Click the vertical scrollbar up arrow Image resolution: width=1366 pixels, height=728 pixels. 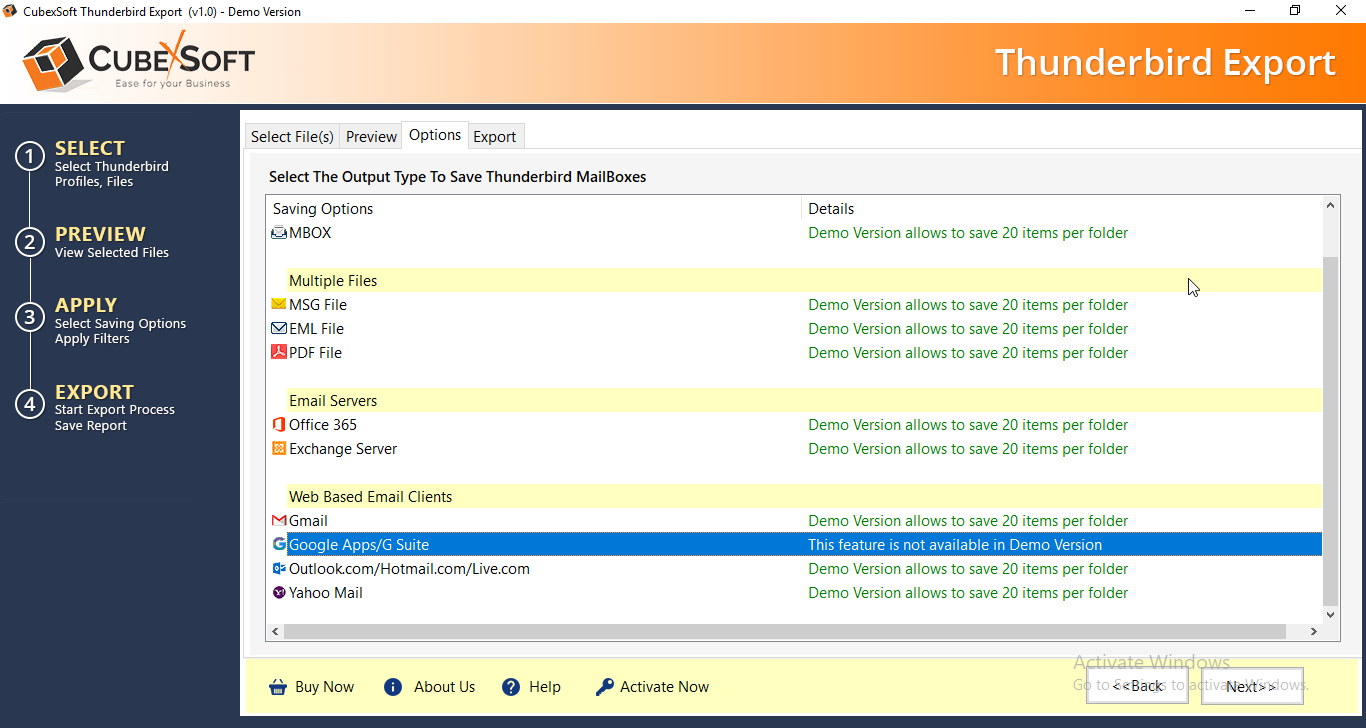point(1331,205)
